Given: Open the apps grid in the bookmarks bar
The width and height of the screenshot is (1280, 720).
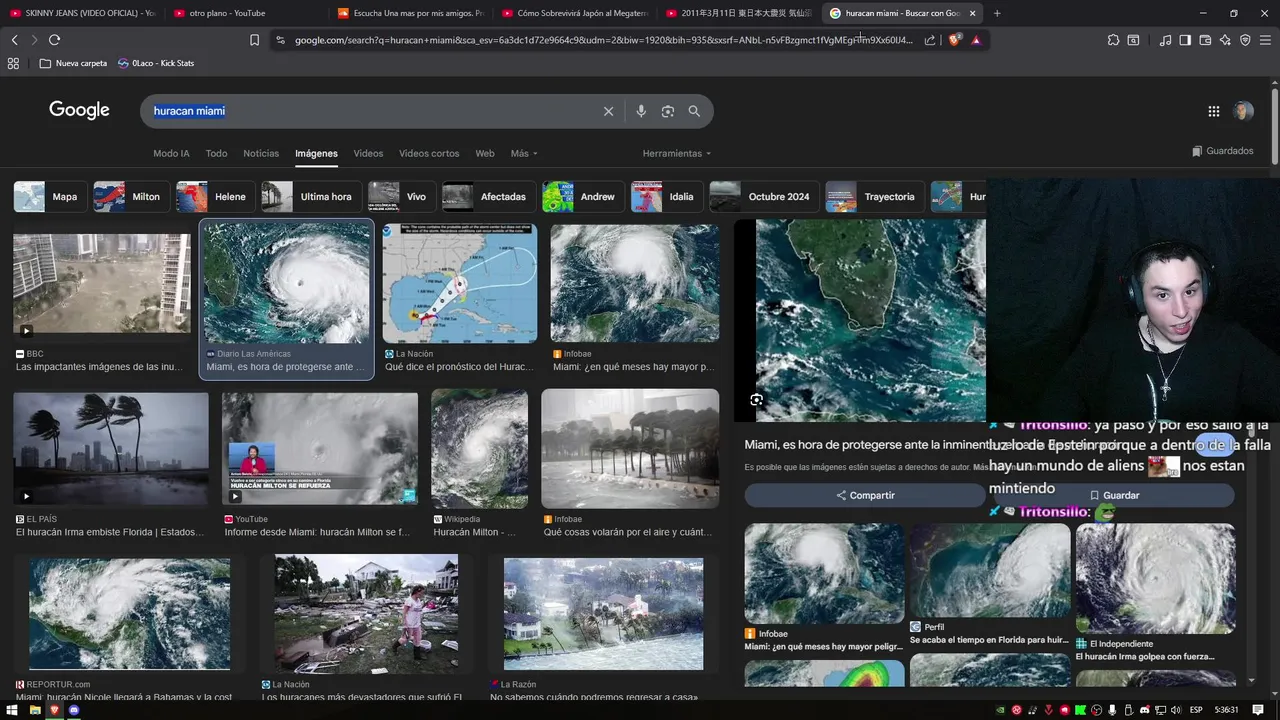Looking at the screenshot, I should click(13, 63).
